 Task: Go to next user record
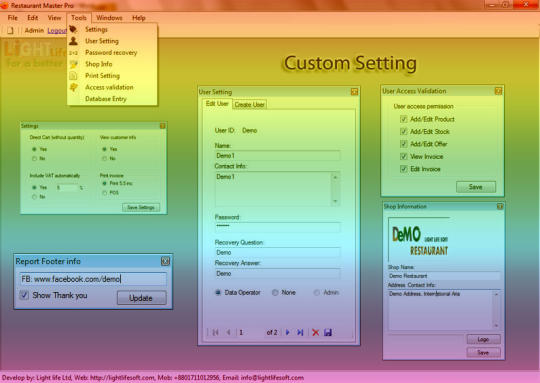(288, 332)
